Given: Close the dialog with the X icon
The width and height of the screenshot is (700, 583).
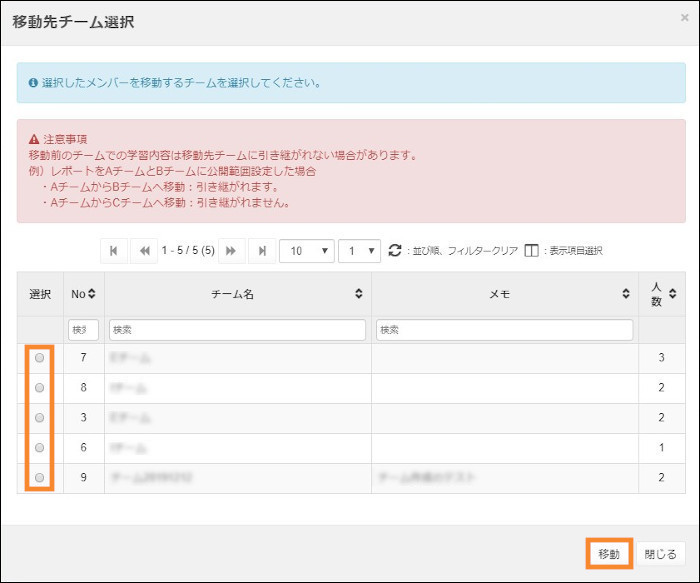Looking at the screenshot, I should click(x=683, y=18).
